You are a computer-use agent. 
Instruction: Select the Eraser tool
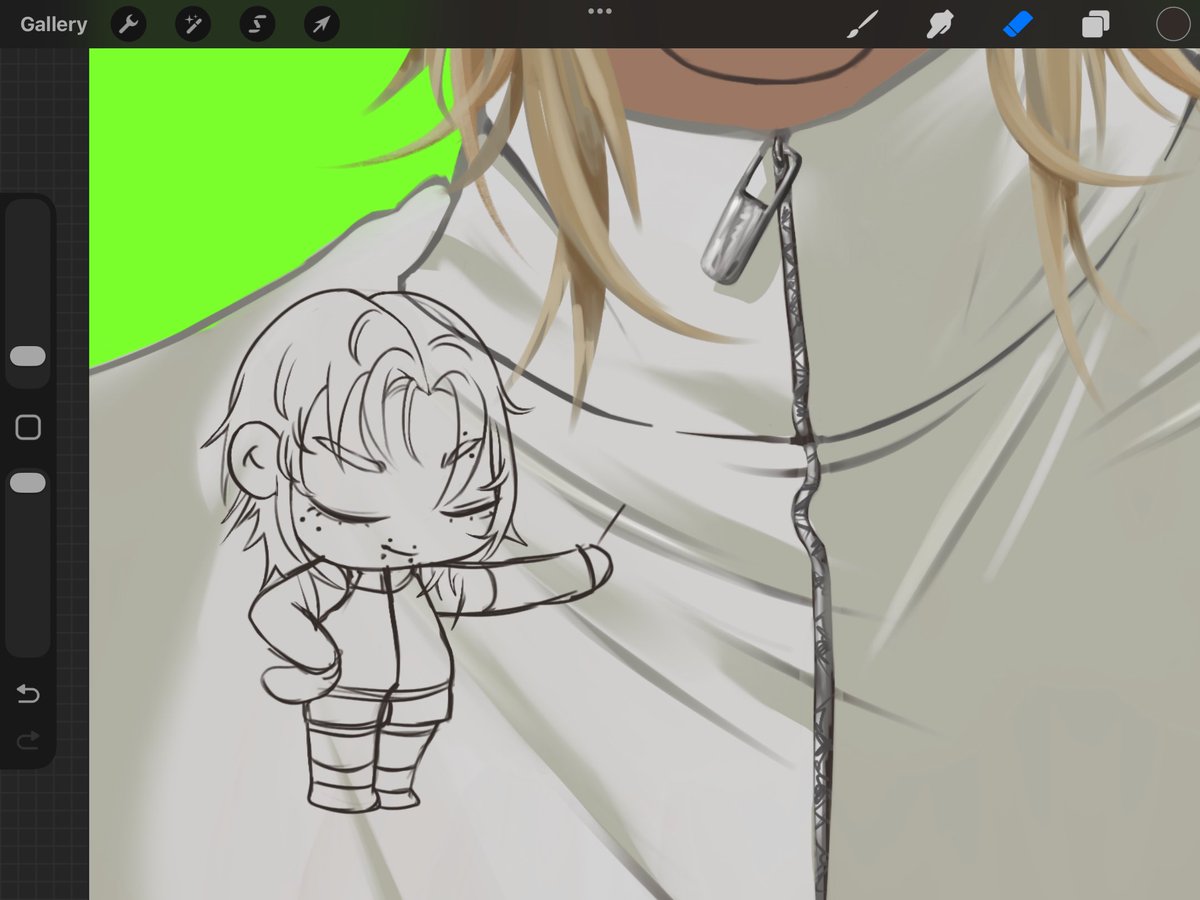[x=1017, y=24]
